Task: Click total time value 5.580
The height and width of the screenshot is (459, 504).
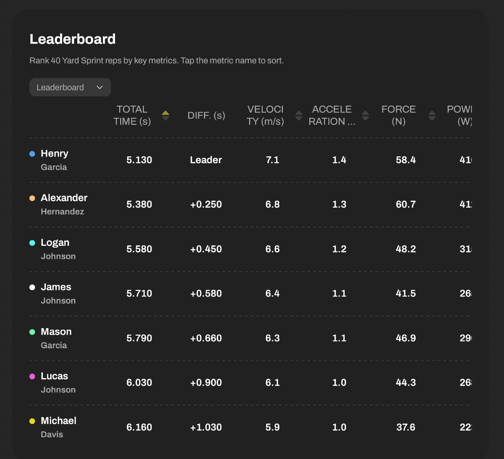Action: [139, 249]
